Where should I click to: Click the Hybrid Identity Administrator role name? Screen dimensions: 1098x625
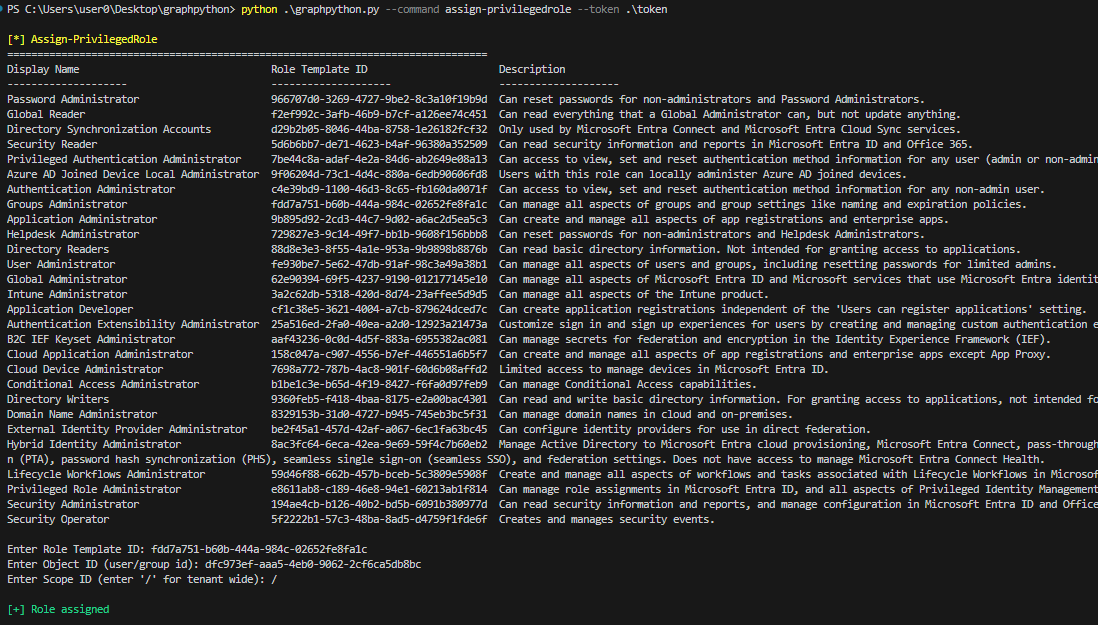[94, 444]
